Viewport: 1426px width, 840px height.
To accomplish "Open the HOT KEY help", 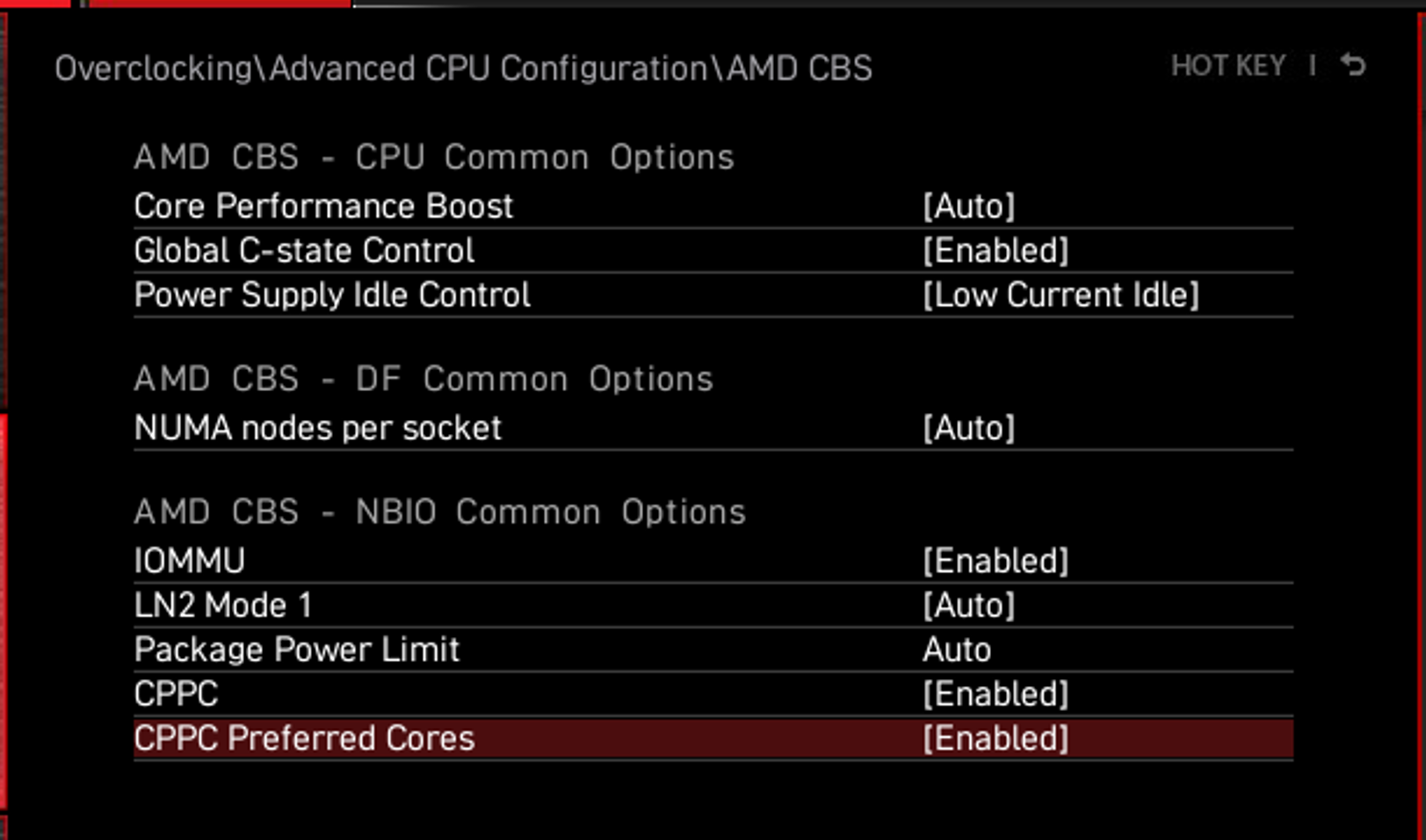I will (x=1227, y=66).
